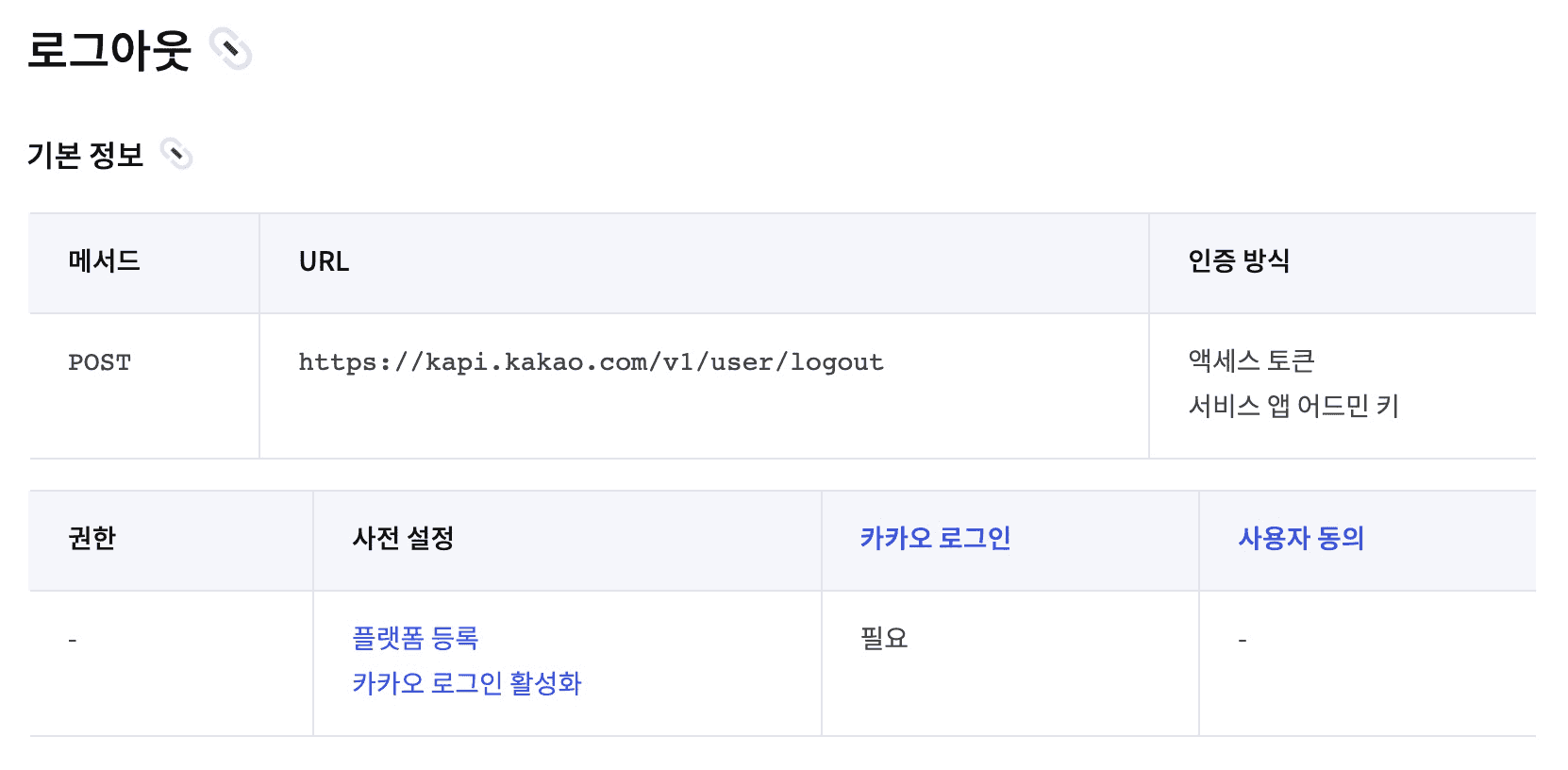The height and width of the screenshot is (770, 1568).
Task: Select the 권한 table header cell
Action: pyautogui.click(x=171, y=541)
